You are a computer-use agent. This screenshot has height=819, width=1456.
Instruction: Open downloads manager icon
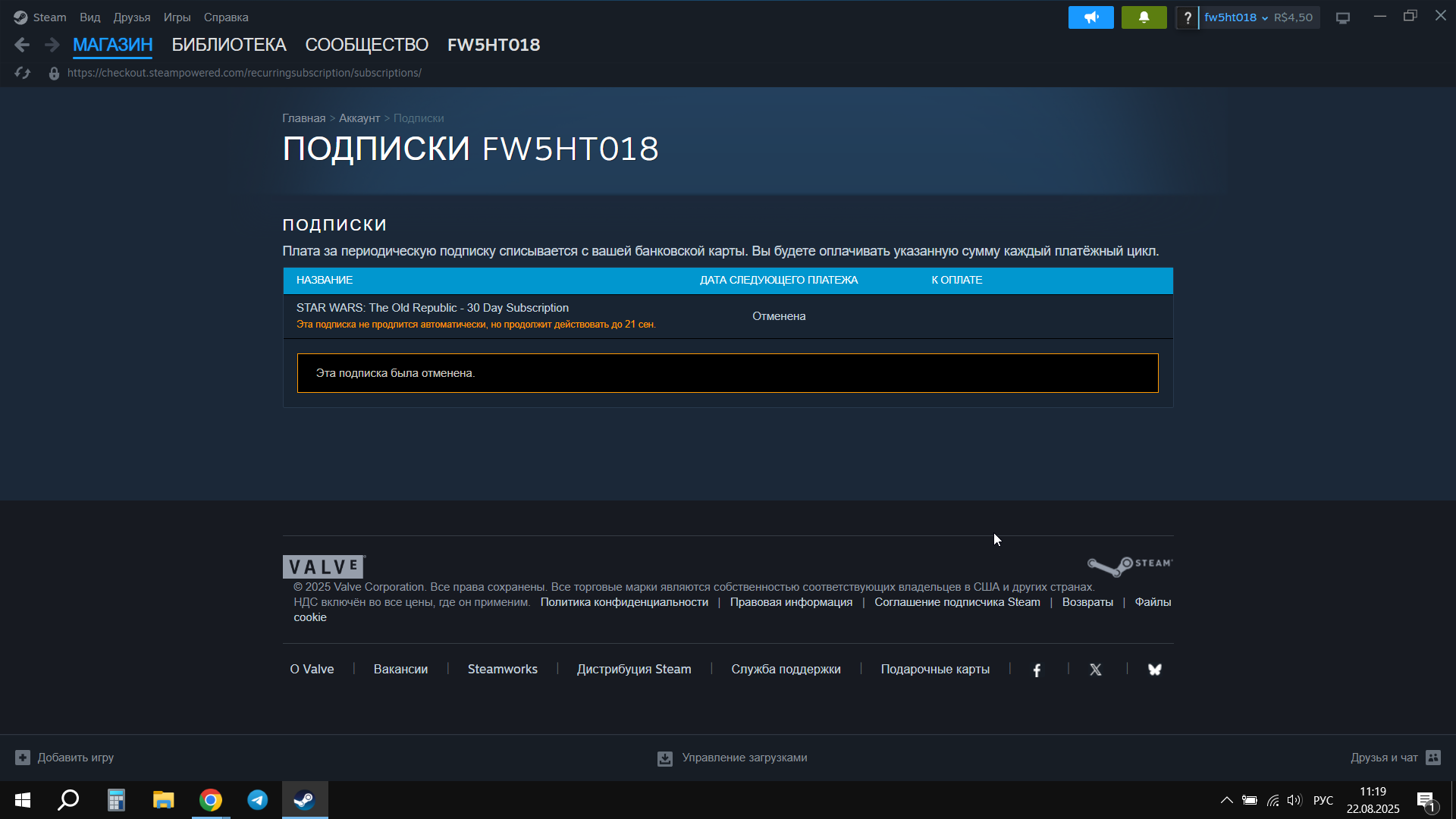point(665,758)
